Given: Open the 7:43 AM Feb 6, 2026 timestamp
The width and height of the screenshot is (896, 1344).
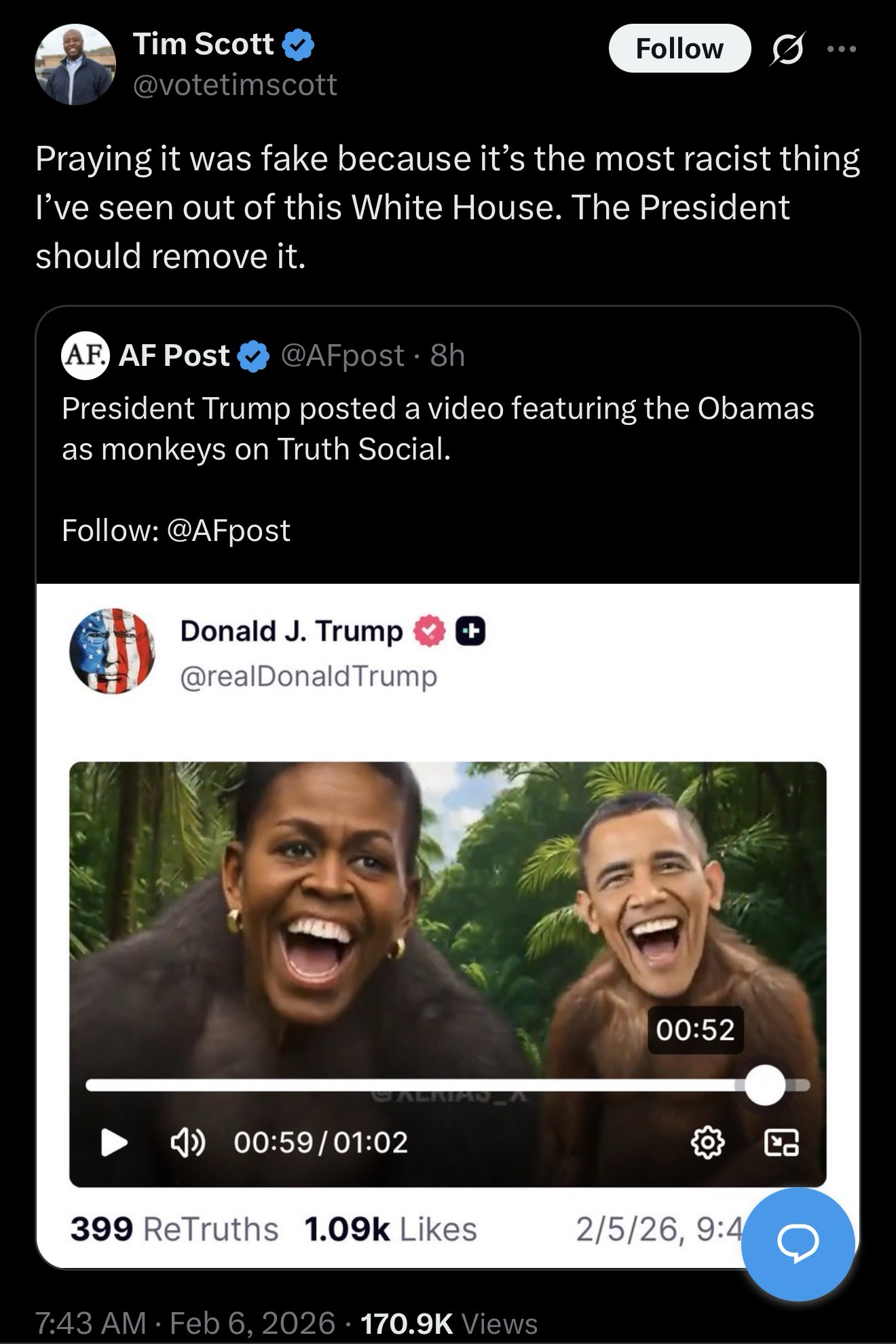Looking at the screenshot, I should point(185,1322).
